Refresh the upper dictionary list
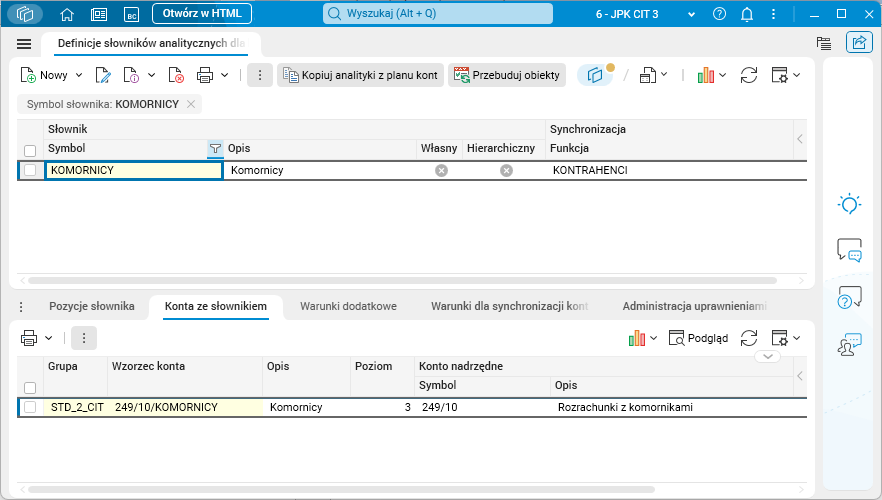 coord(749,75)
